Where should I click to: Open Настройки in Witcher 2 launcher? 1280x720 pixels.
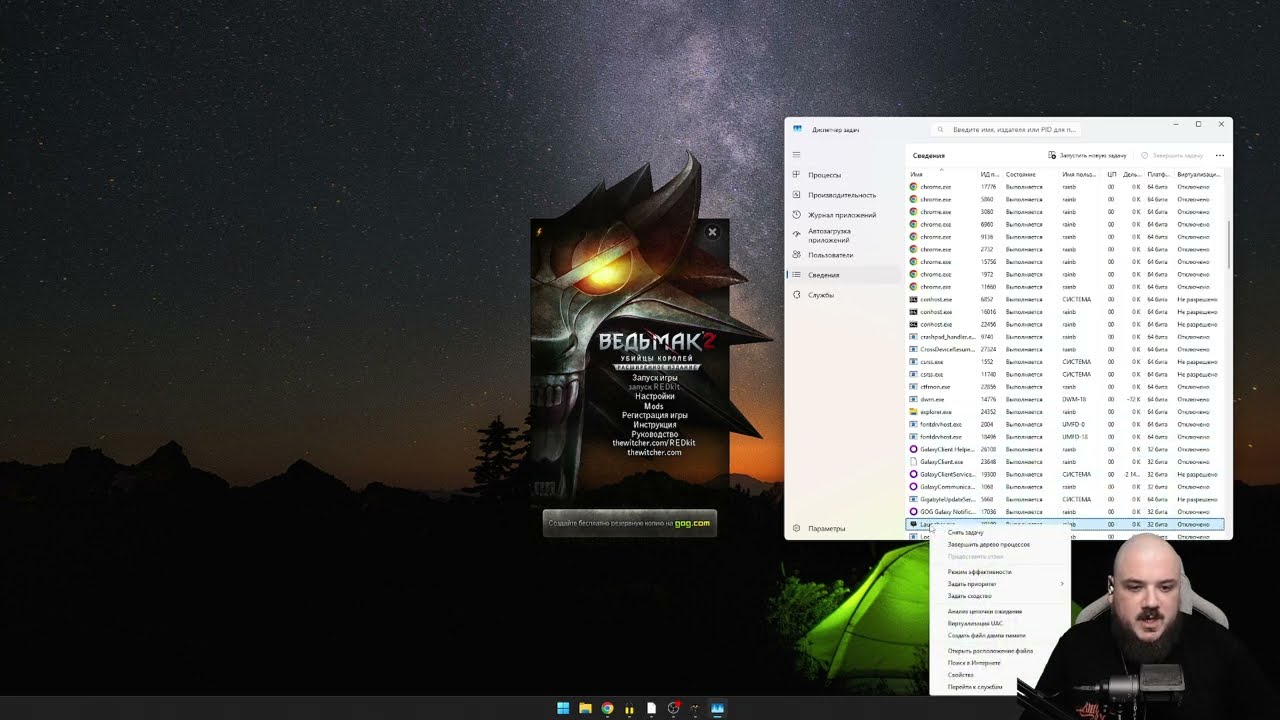[x=655, y=397]
